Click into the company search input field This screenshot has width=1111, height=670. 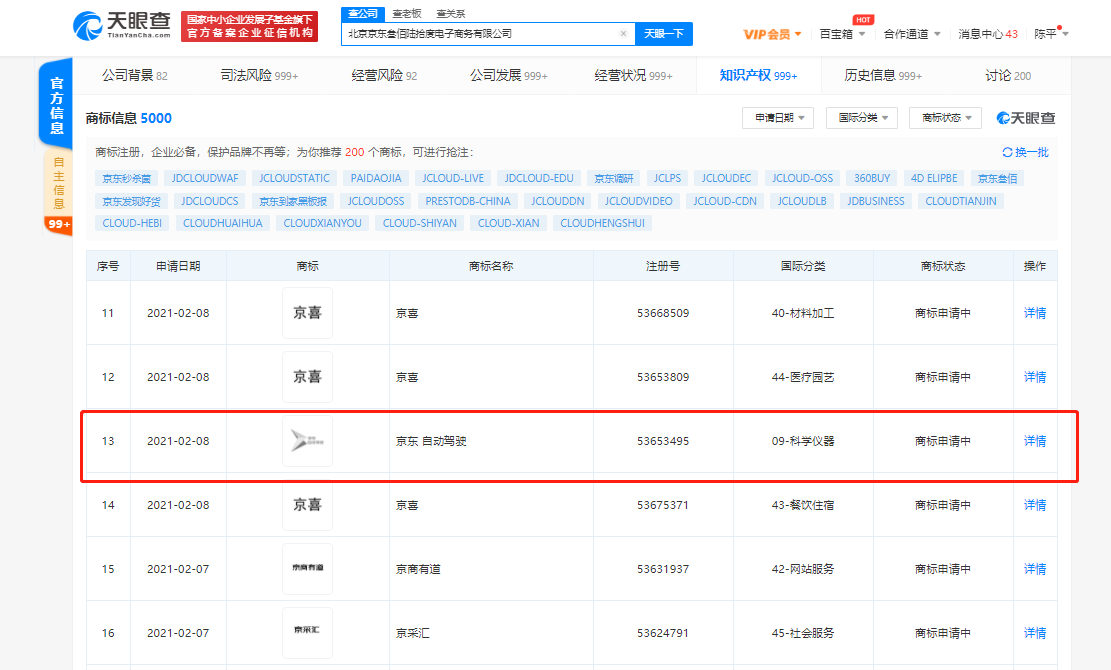[480, 34]
